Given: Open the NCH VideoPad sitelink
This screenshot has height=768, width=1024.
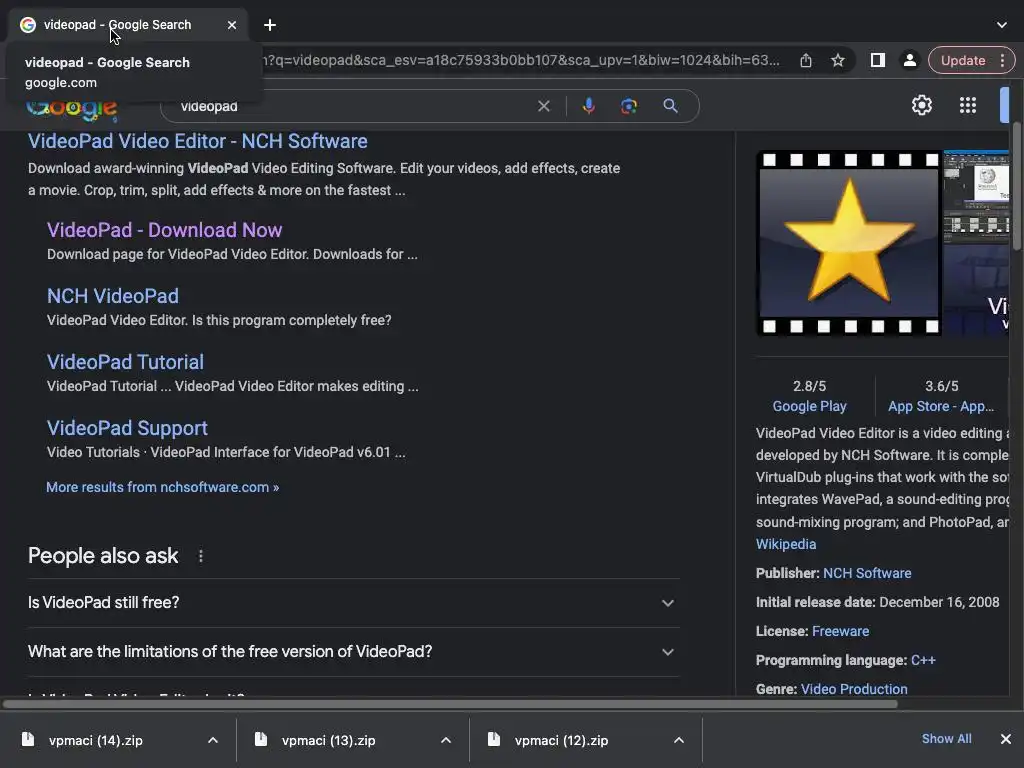Looking at the screenshot, I should [113, 296].
